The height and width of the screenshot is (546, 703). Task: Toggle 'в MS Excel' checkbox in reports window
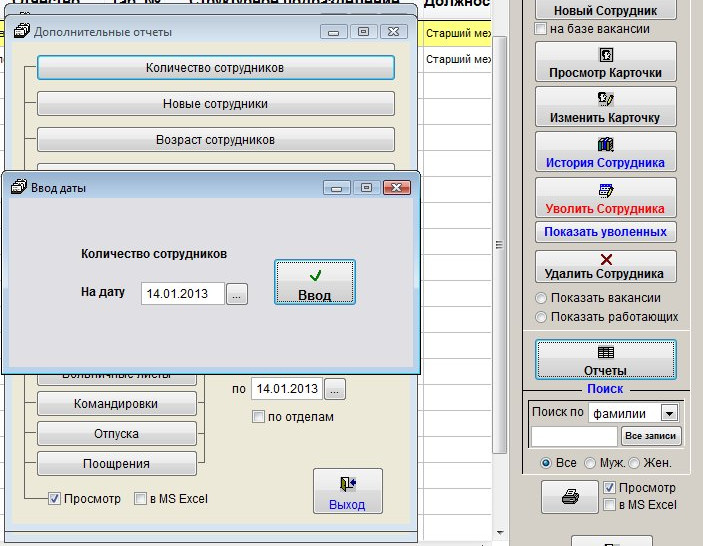(140, 498)
